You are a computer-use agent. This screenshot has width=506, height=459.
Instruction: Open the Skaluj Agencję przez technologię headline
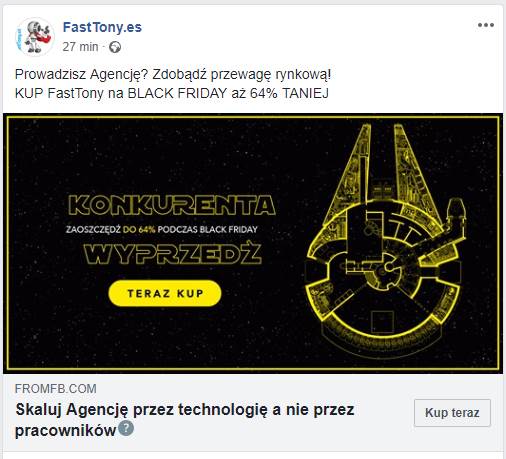pyautogui.click(x=184, y=420)
